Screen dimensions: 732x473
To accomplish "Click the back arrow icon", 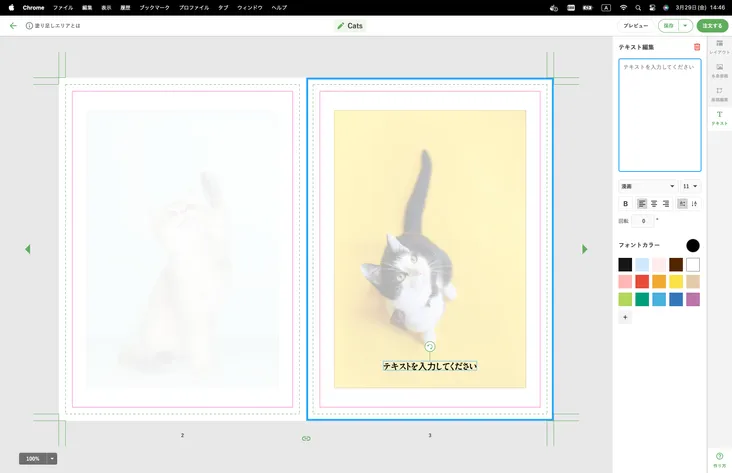I will [x=13, y=26].
